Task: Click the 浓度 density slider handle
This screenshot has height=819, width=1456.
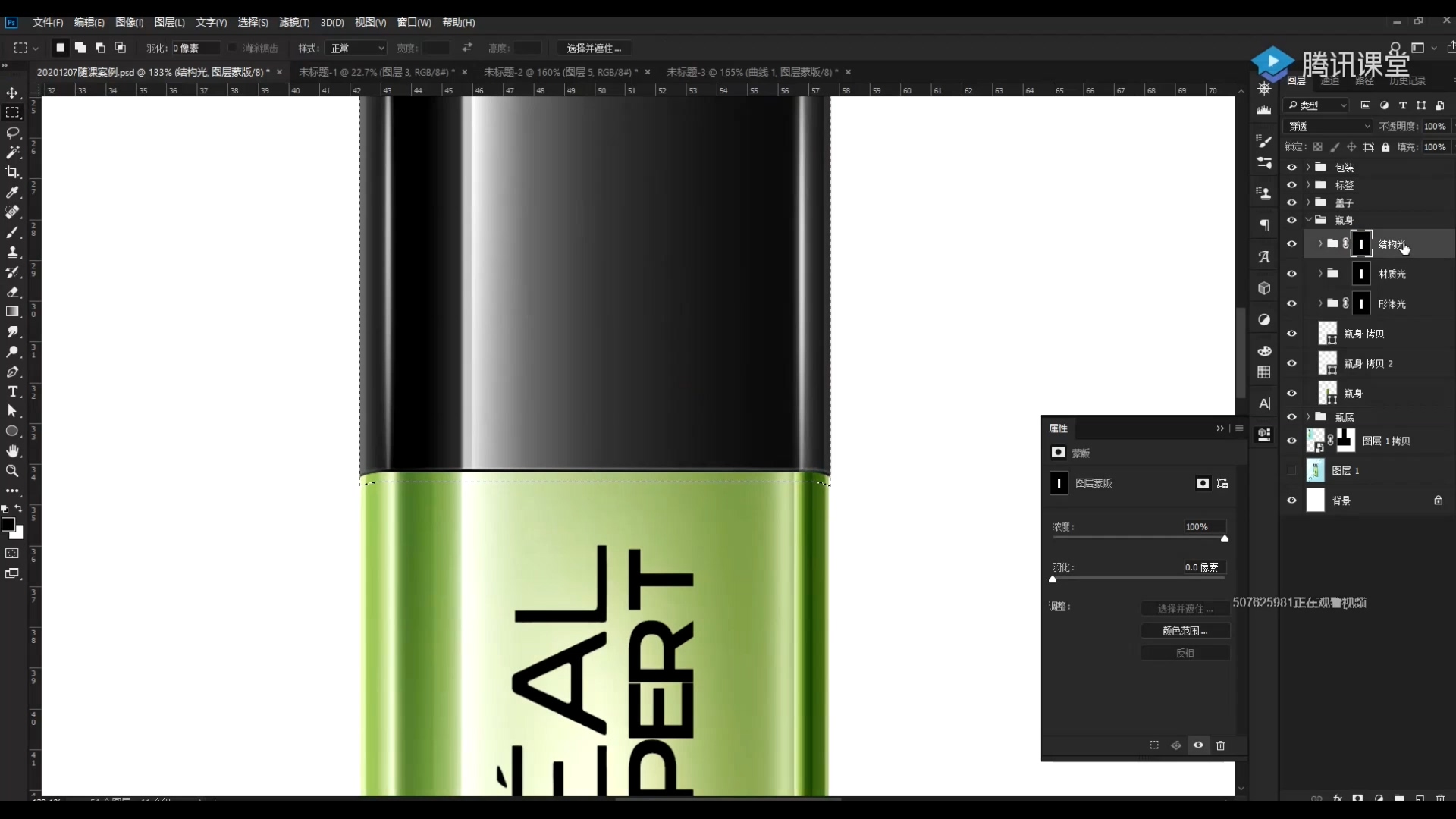Action: tap(1224, 539)
